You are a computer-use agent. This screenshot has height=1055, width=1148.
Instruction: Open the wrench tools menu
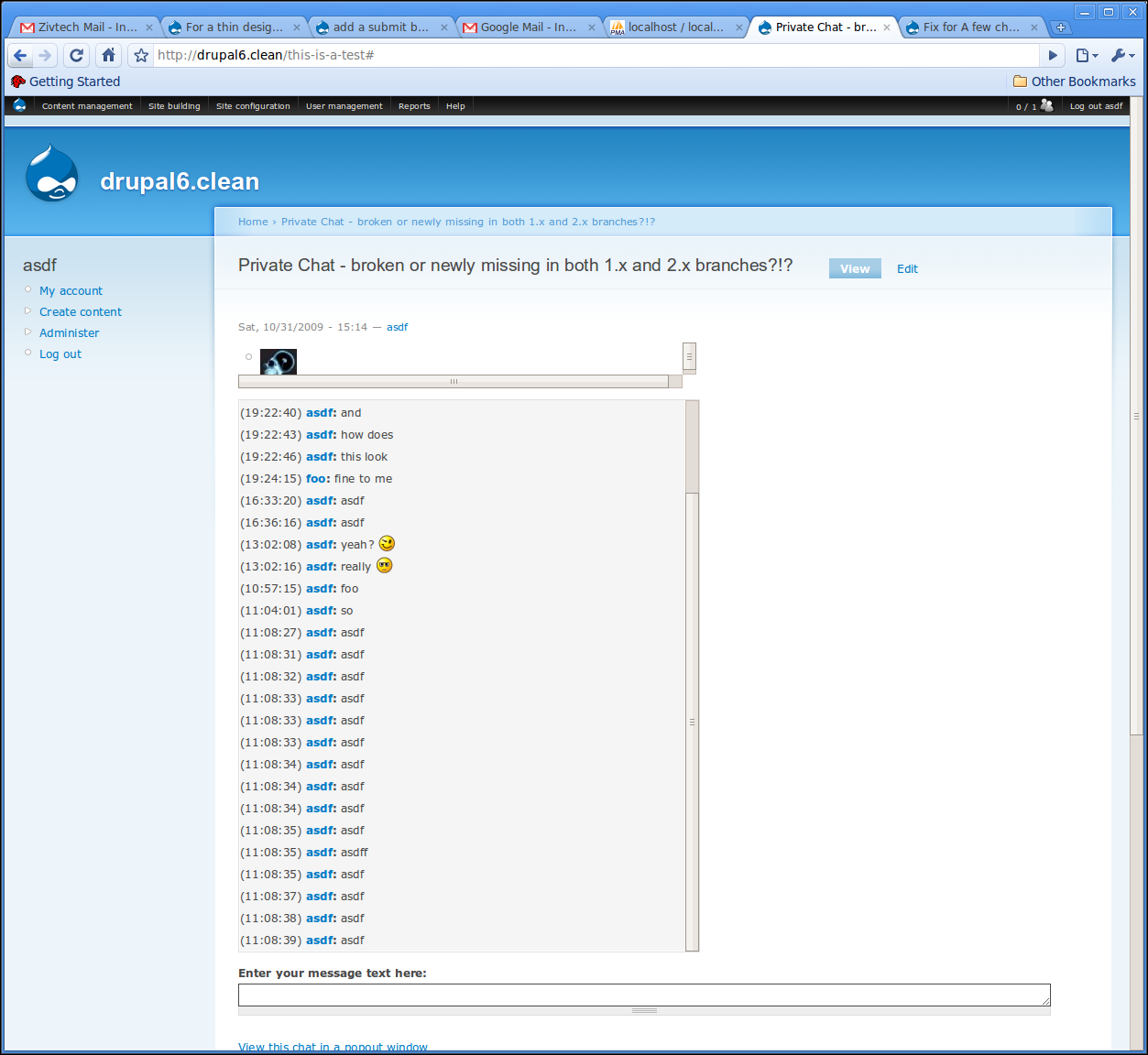(x=1122, y=55)
